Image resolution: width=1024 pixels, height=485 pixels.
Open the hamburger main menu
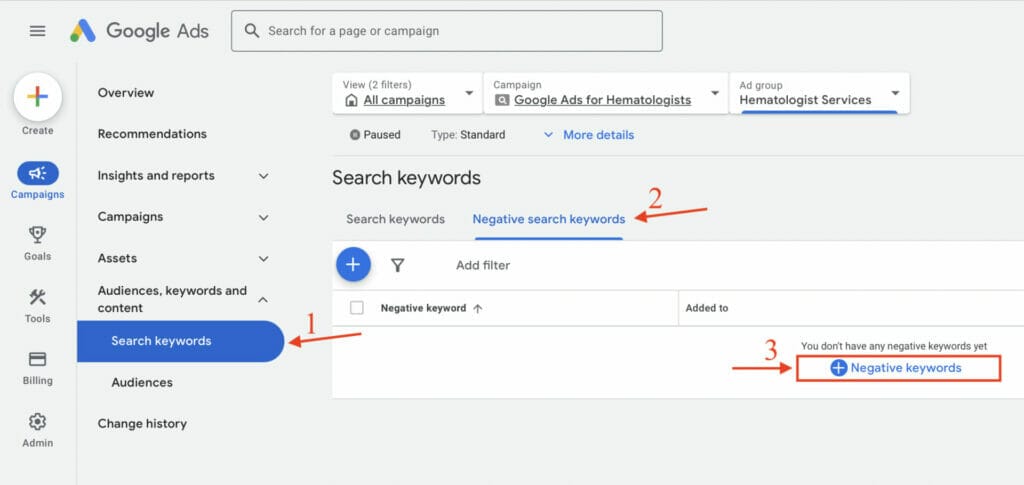[x=37, y=31]
